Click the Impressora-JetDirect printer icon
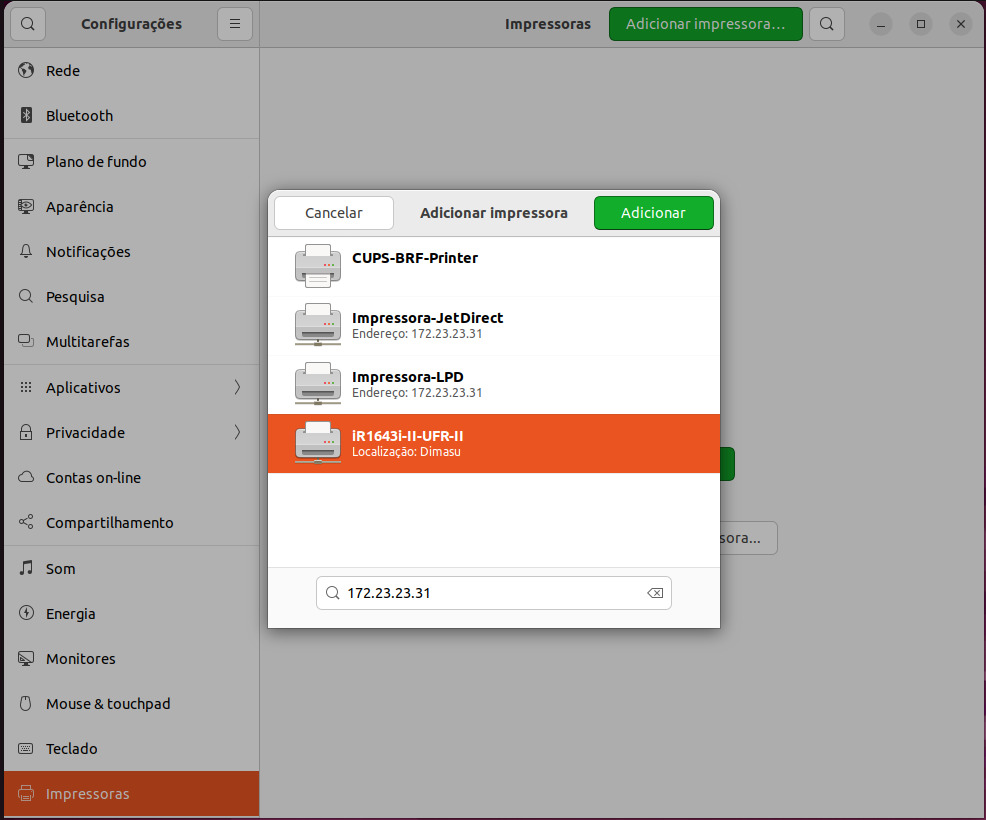 click(318, 325)
